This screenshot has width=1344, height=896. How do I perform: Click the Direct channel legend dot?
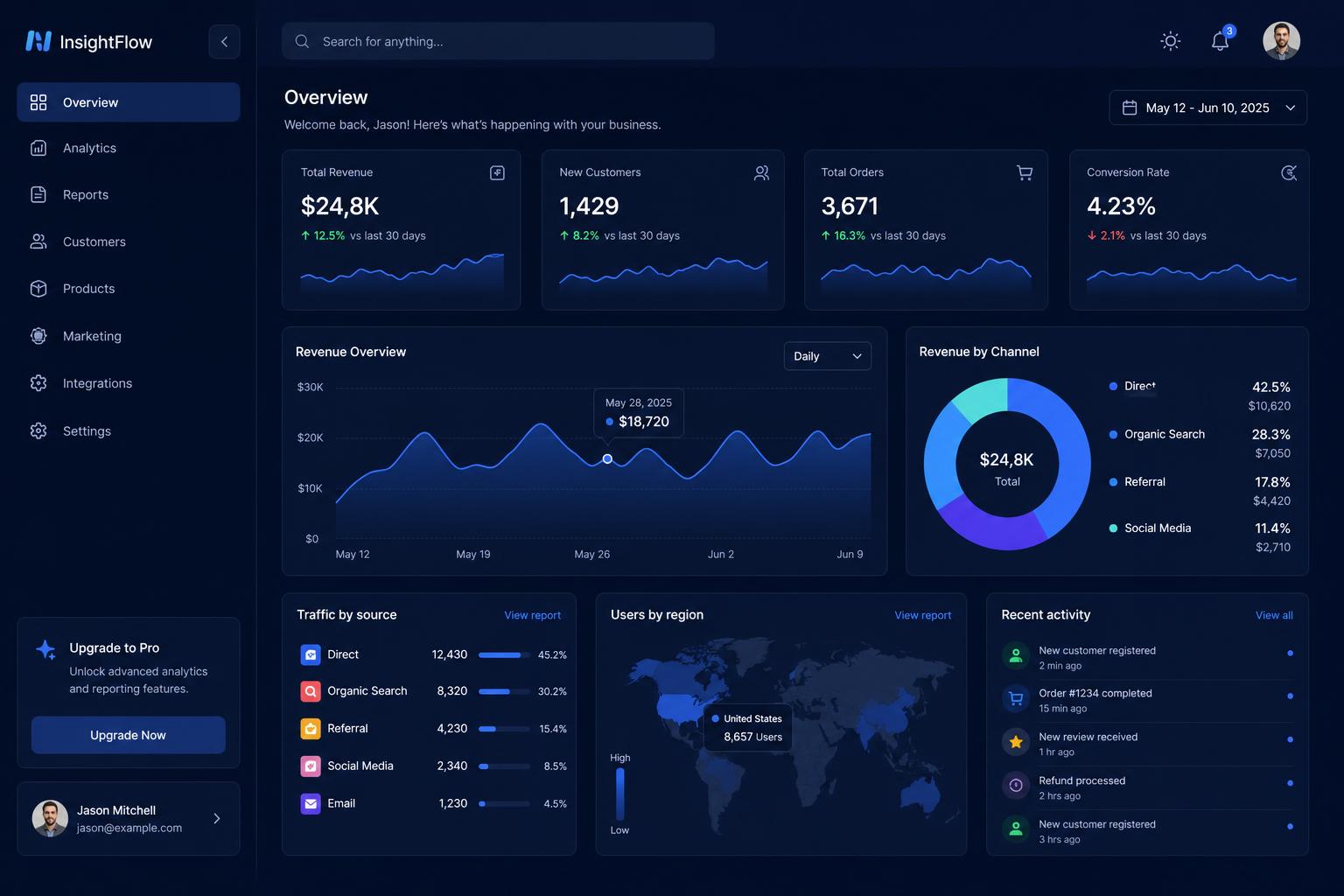tap(1113, 386)
